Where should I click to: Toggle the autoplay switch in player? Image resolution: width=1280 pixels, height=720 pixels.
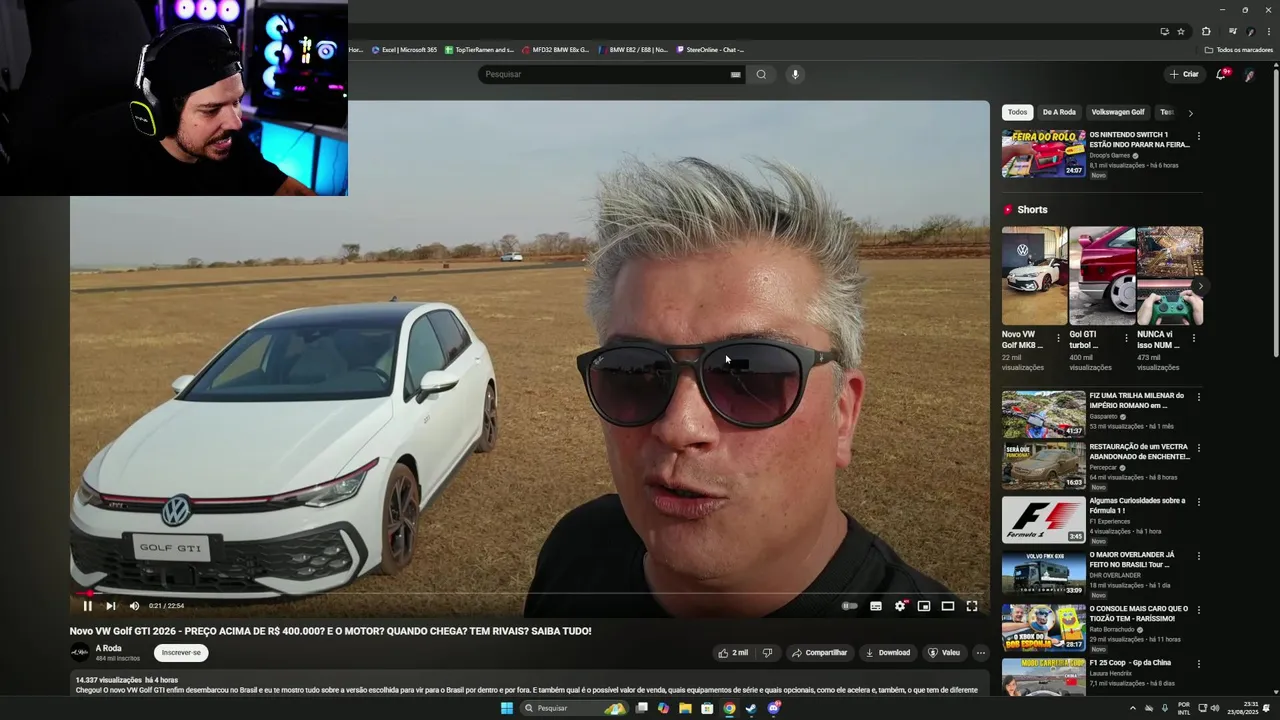click(850, 606)
